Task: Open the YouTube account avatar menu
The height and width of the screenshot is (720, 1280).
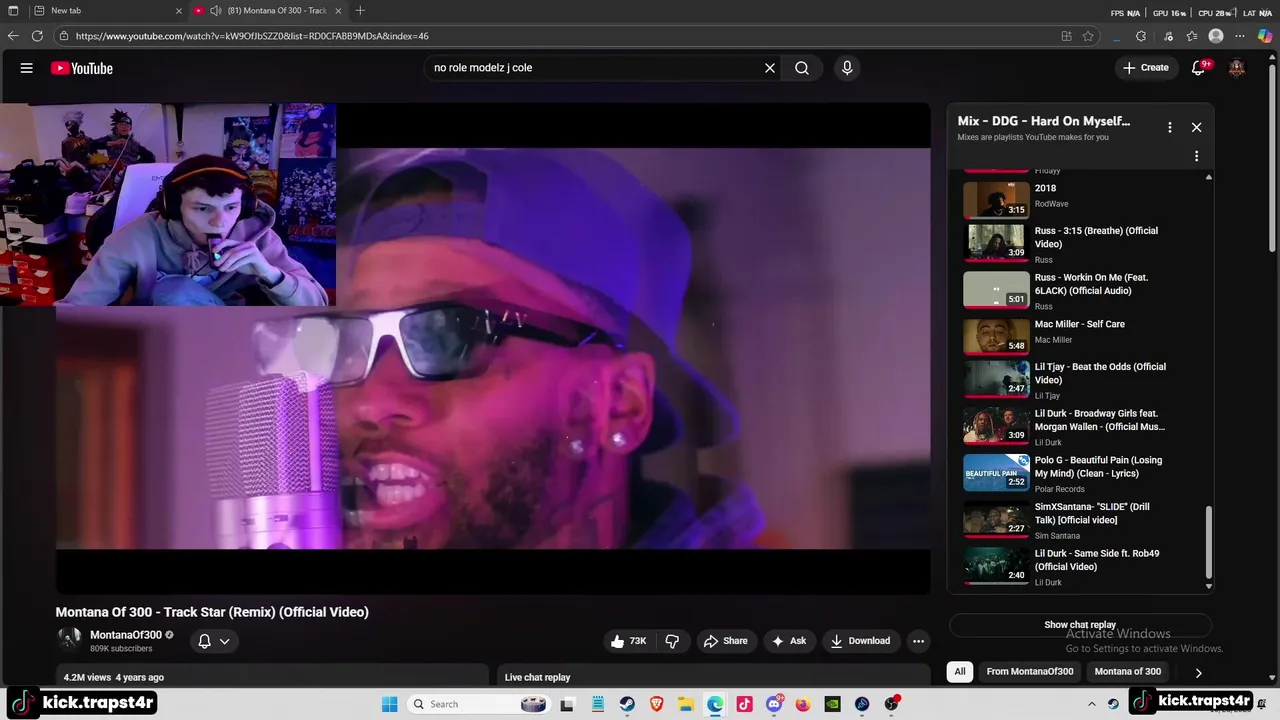Action: 1237,68
